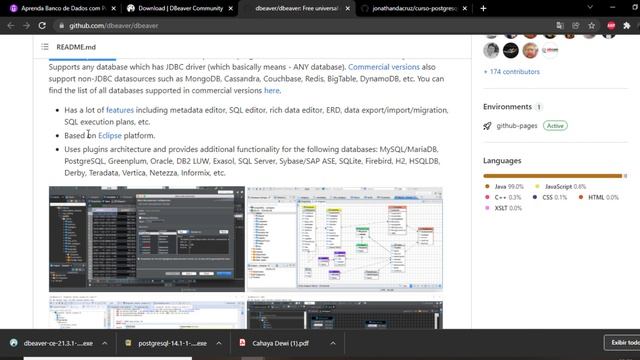Click the postgresql exe file icon
This screenshot has height=360, width=640.
pyautogui.click(x=128, y=343)
